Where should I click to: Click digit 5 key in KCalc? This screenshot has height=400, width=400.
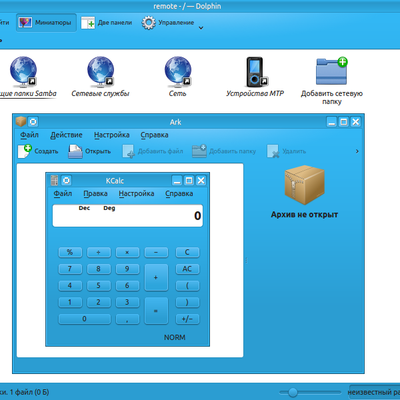[x=99, y=286]
